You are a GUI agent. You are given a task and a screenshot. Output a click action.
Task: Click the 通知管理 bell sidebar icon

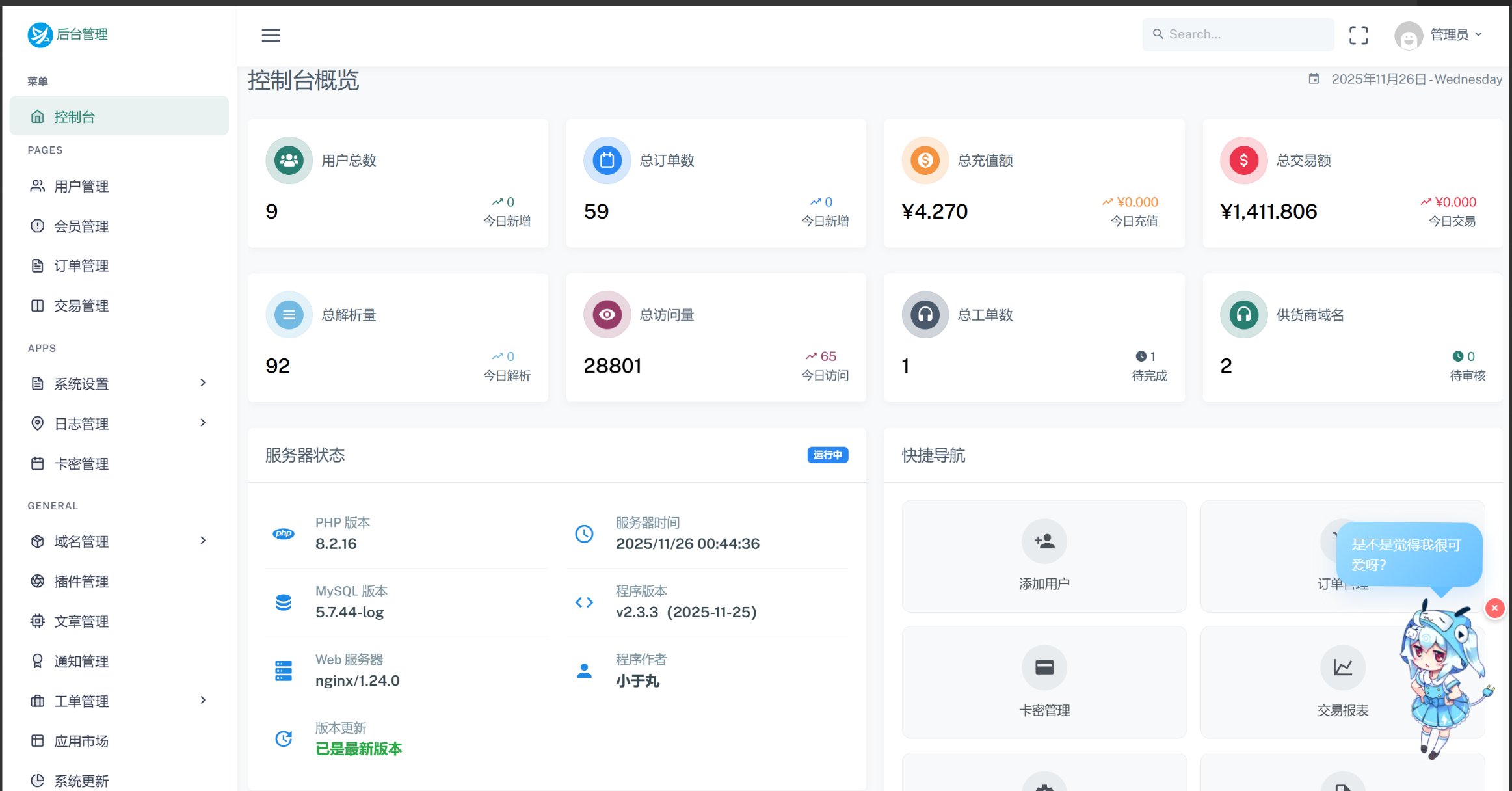pyautogui.click(x=37, y=661)
